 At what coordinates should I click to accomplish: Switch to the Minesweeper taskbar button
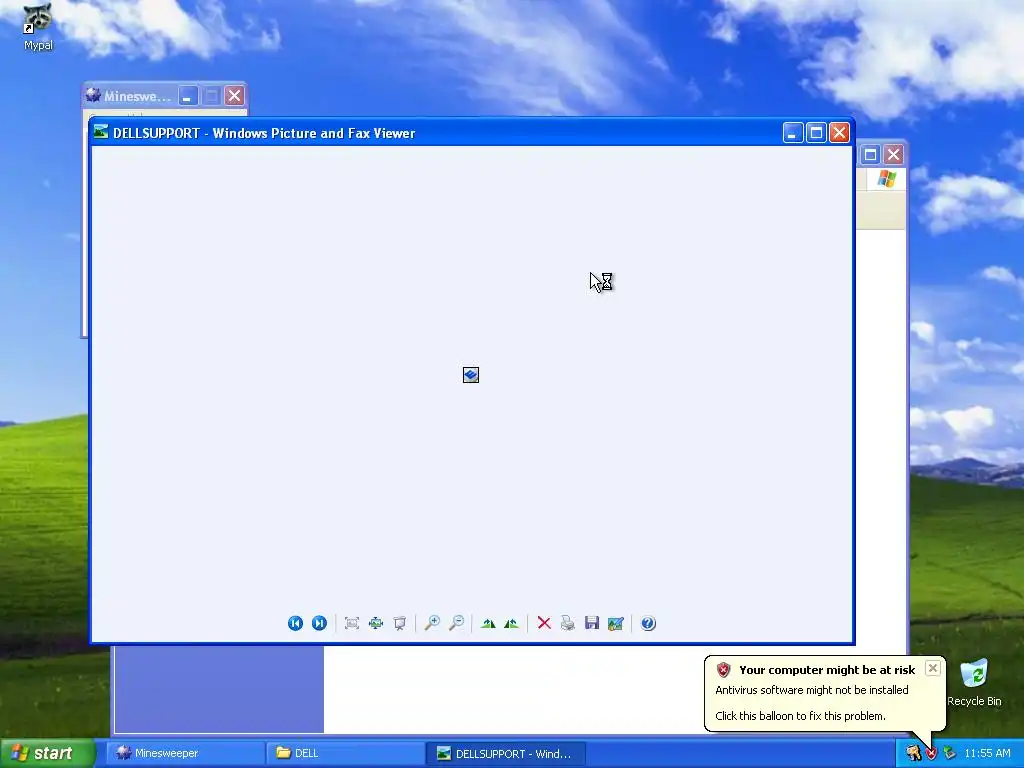(185, 753)
